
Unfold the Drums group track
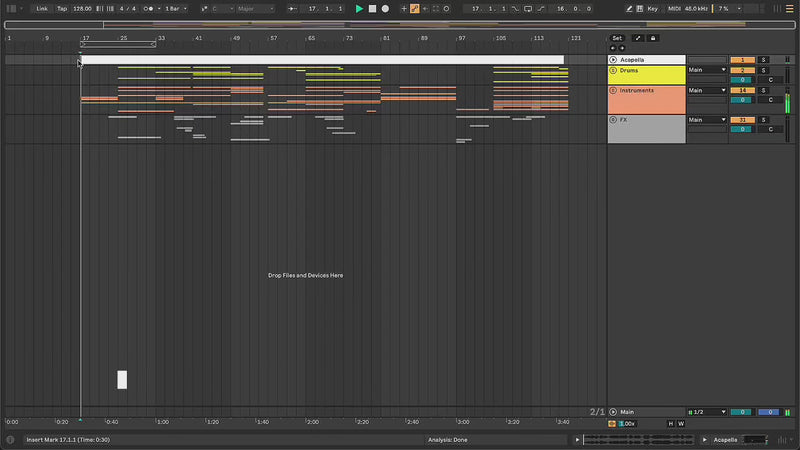coord(613,71)
